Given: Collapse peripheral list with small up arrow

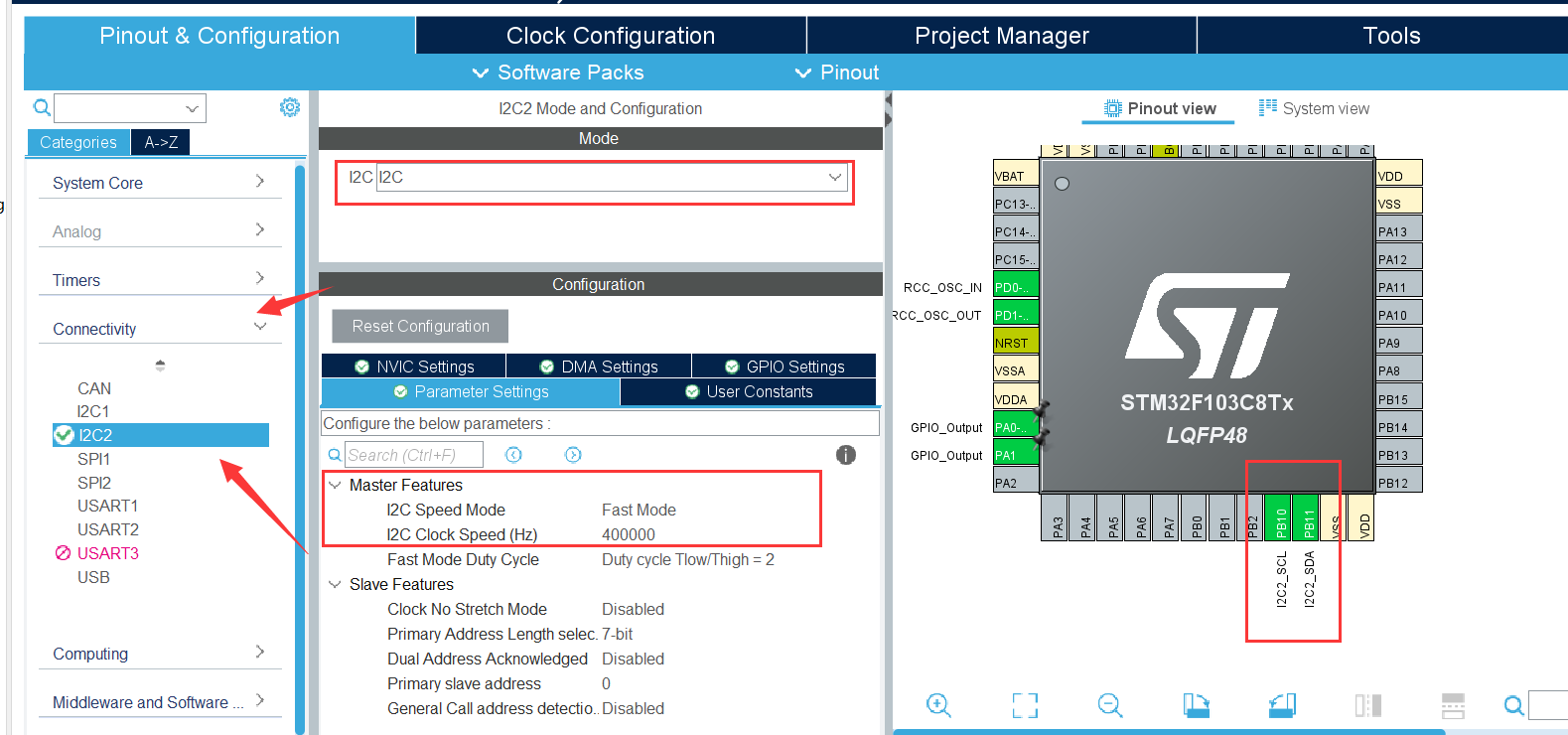Looking at the screenshot, I should [x=160, y=365].
